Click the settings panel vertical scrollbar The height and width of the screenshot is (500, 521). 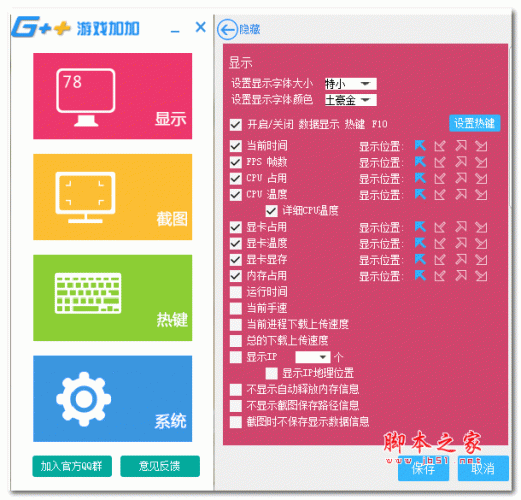(x=510, y=127)
